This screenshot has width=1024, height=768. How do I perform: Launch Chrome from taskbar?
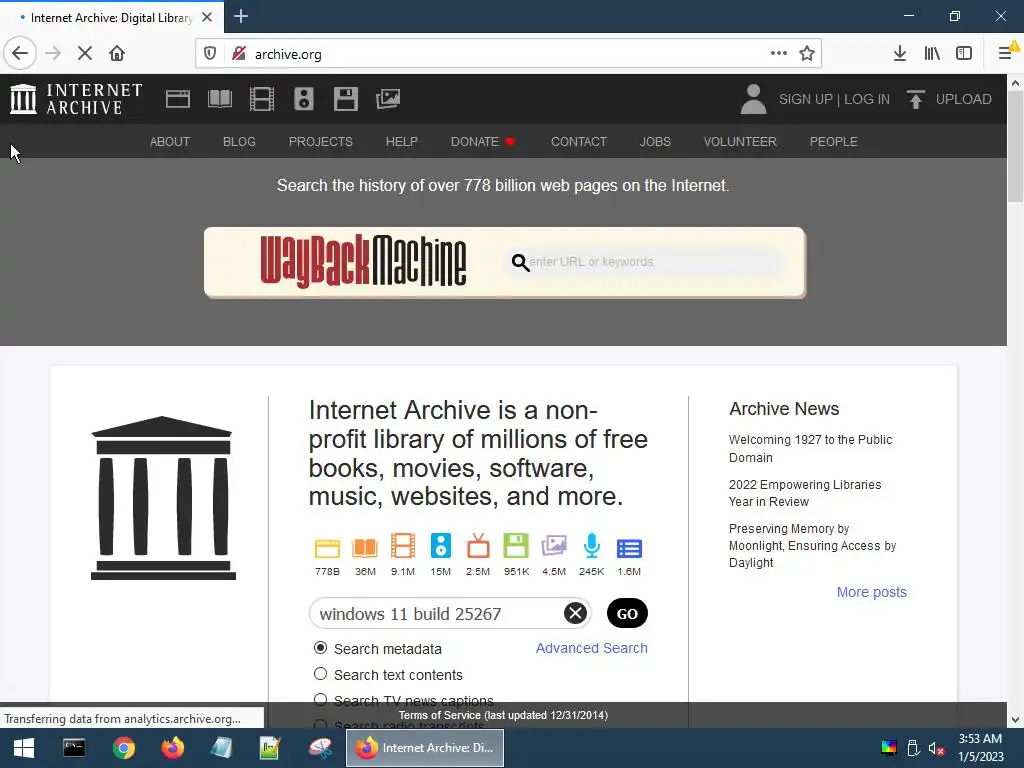tap(123, 748)
